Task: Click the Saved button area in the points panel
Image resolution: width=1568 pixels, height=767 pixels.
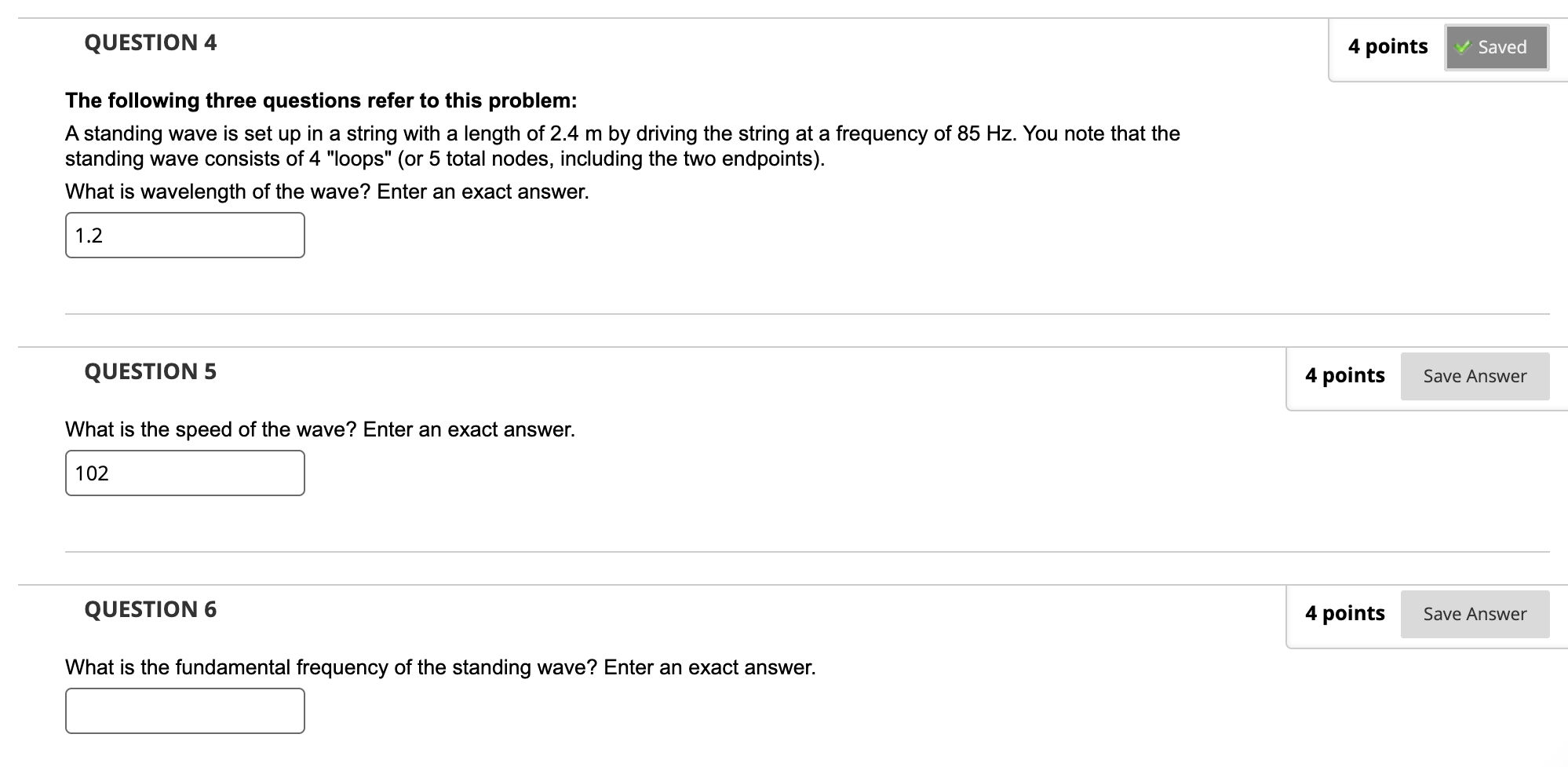Action: (x=1496, y=46)
